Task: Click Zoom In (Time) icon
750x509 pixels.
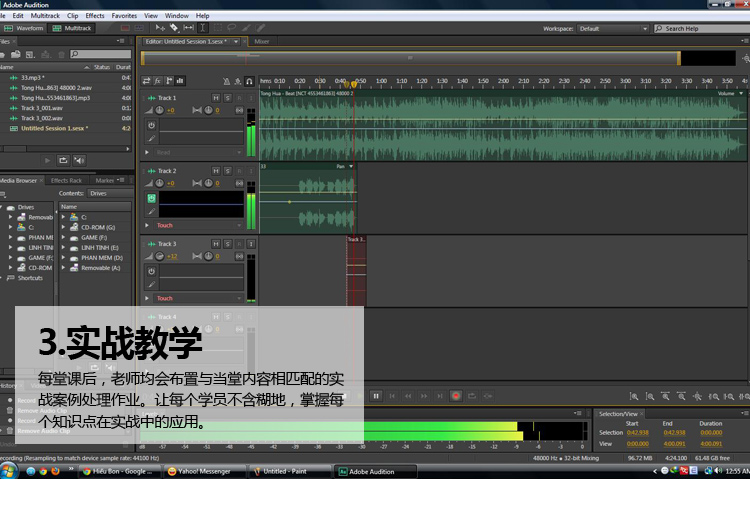Action: pos(665,396)
